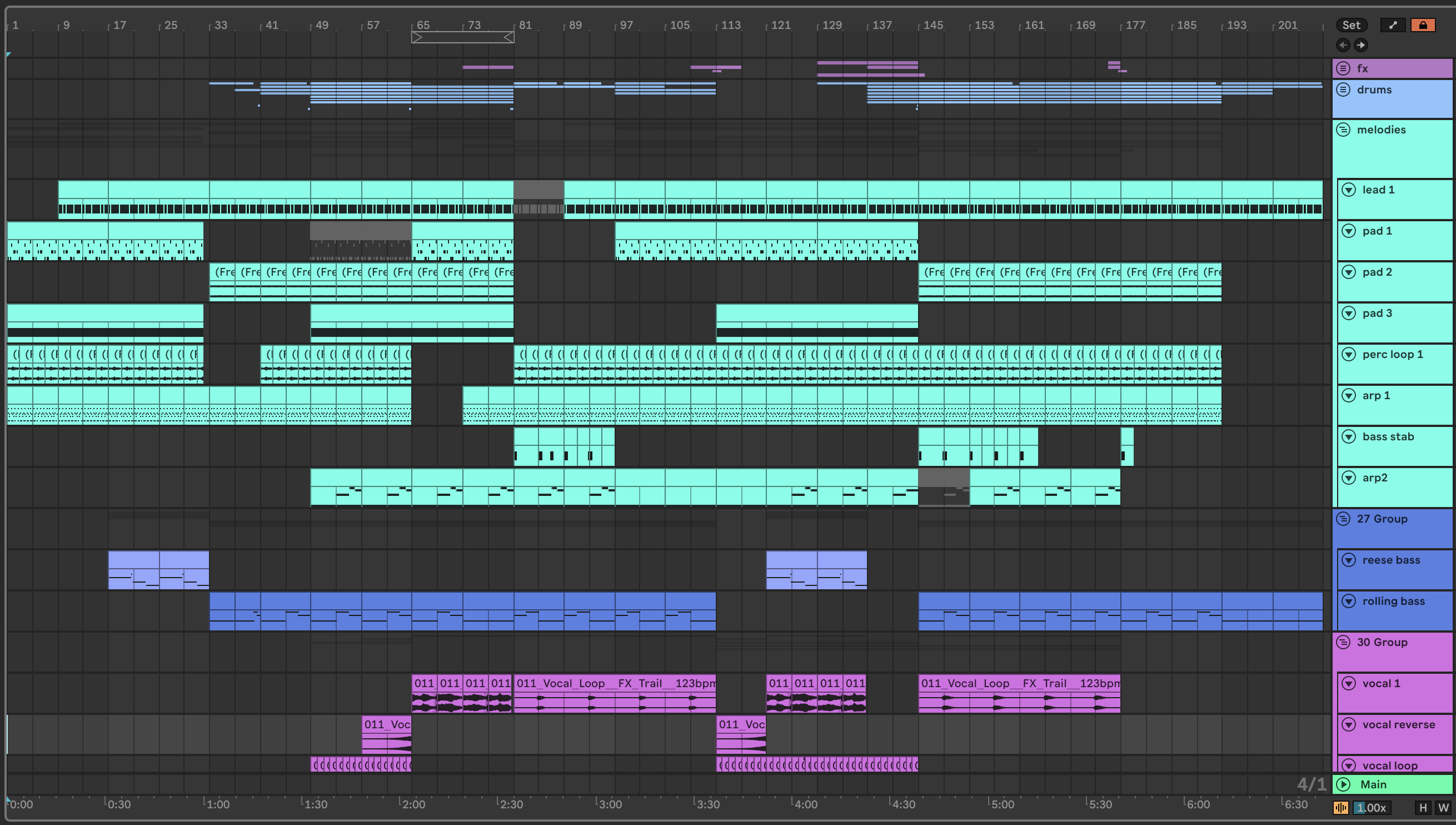The width and height of the screenshot is (1456, 825).
Task: Select the 30 Group track name
Action: click(1382, 642)
